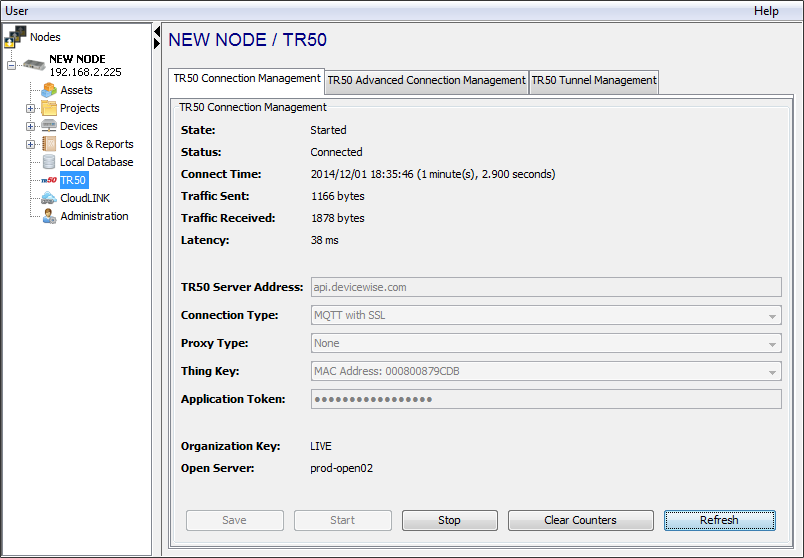Click the Stop button
The height and width of the screenshot is (558, 804).
(450, 520)
